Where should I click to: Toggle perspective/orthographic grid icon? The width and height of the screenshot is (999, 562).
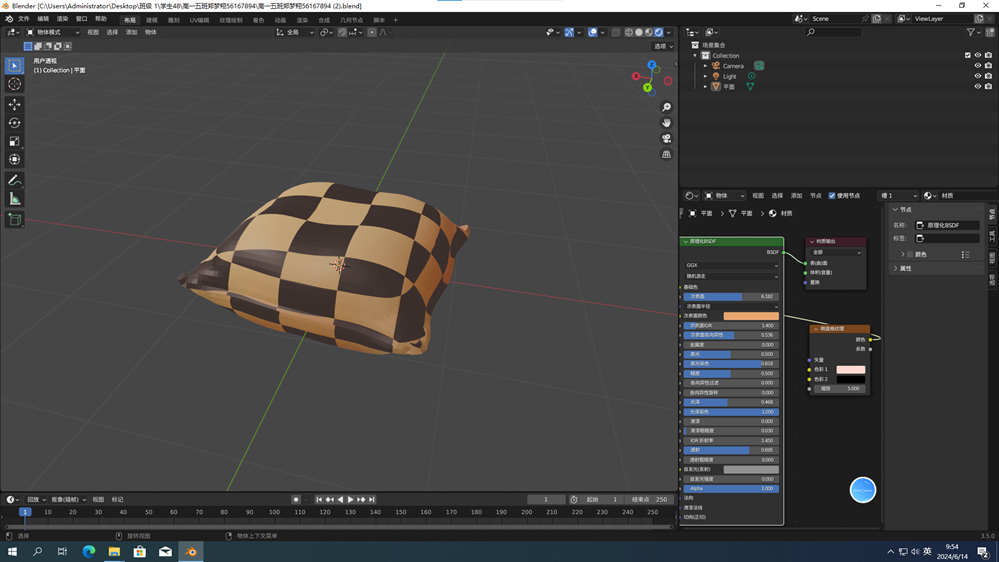click(666, 155)
